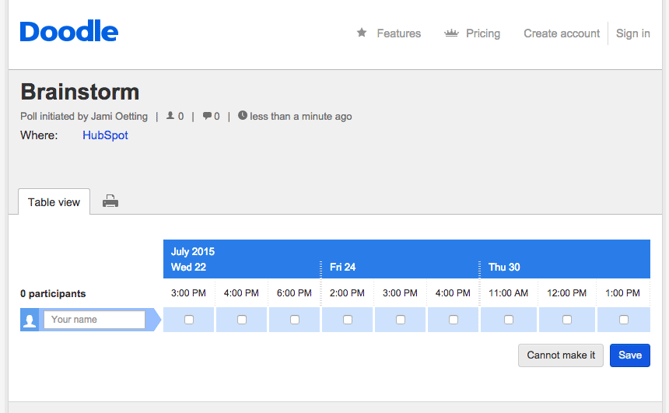Click the crown icon beside Pricing

point(451,33)
